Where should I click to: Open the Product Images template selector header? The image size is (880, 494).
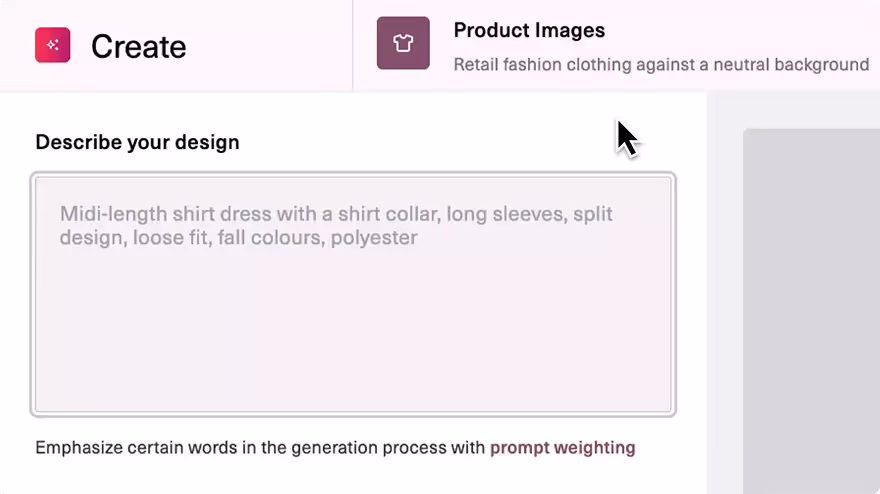click(616, 45)
